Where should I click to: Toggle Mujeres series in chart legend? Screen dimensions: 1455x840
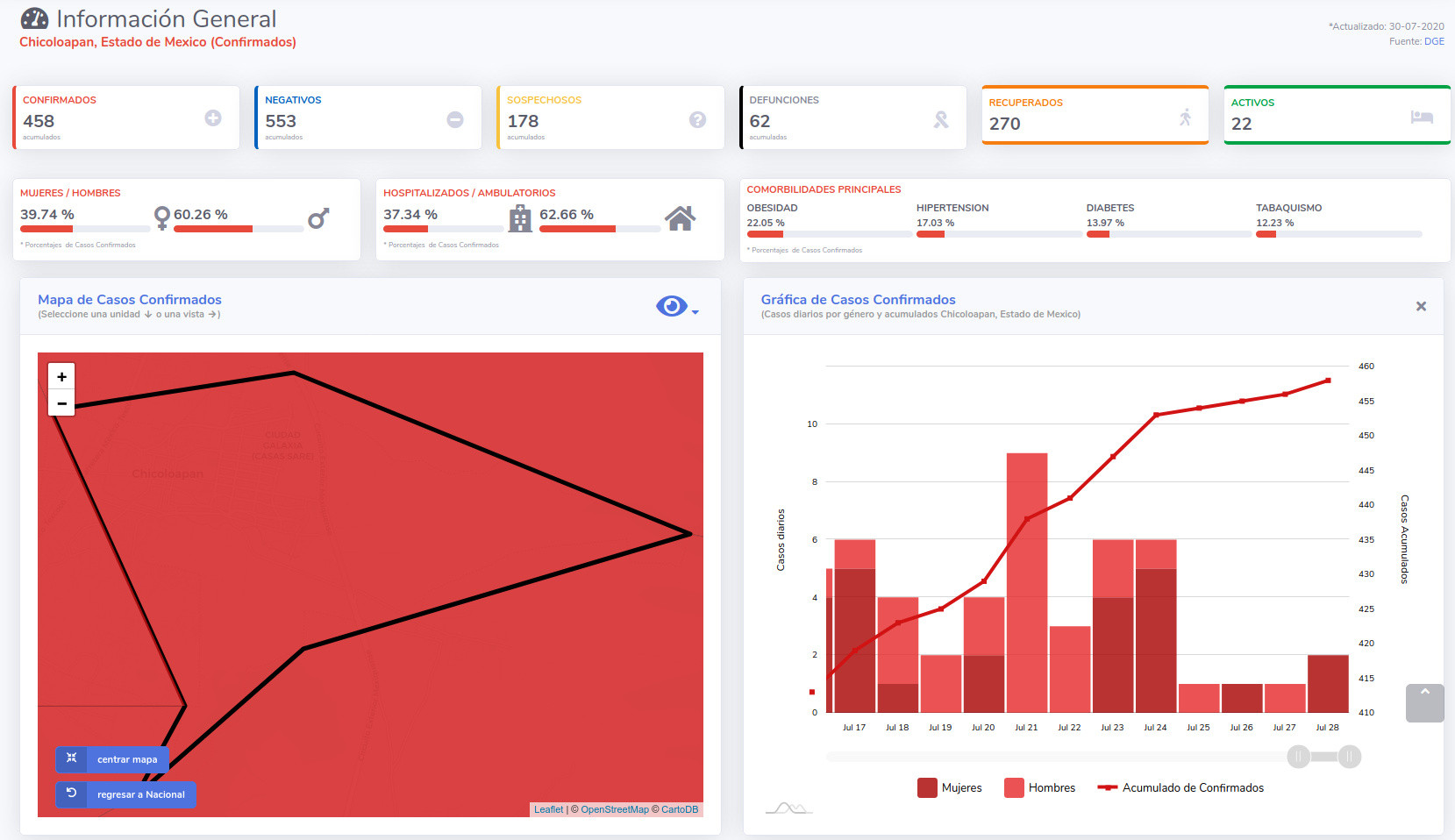click(950, 787)
